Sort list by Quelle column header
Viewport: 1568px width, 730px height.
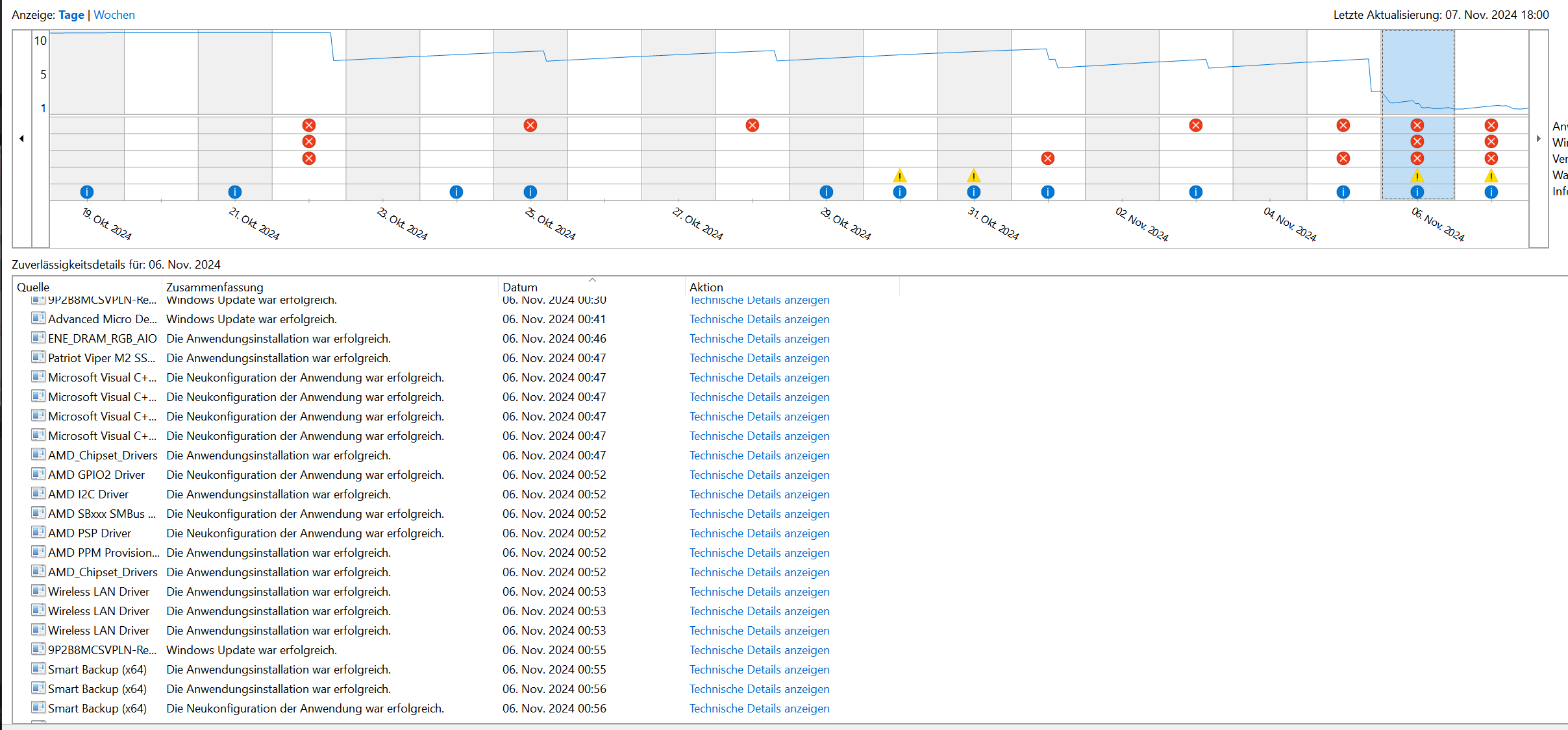(x=33, y=287)
